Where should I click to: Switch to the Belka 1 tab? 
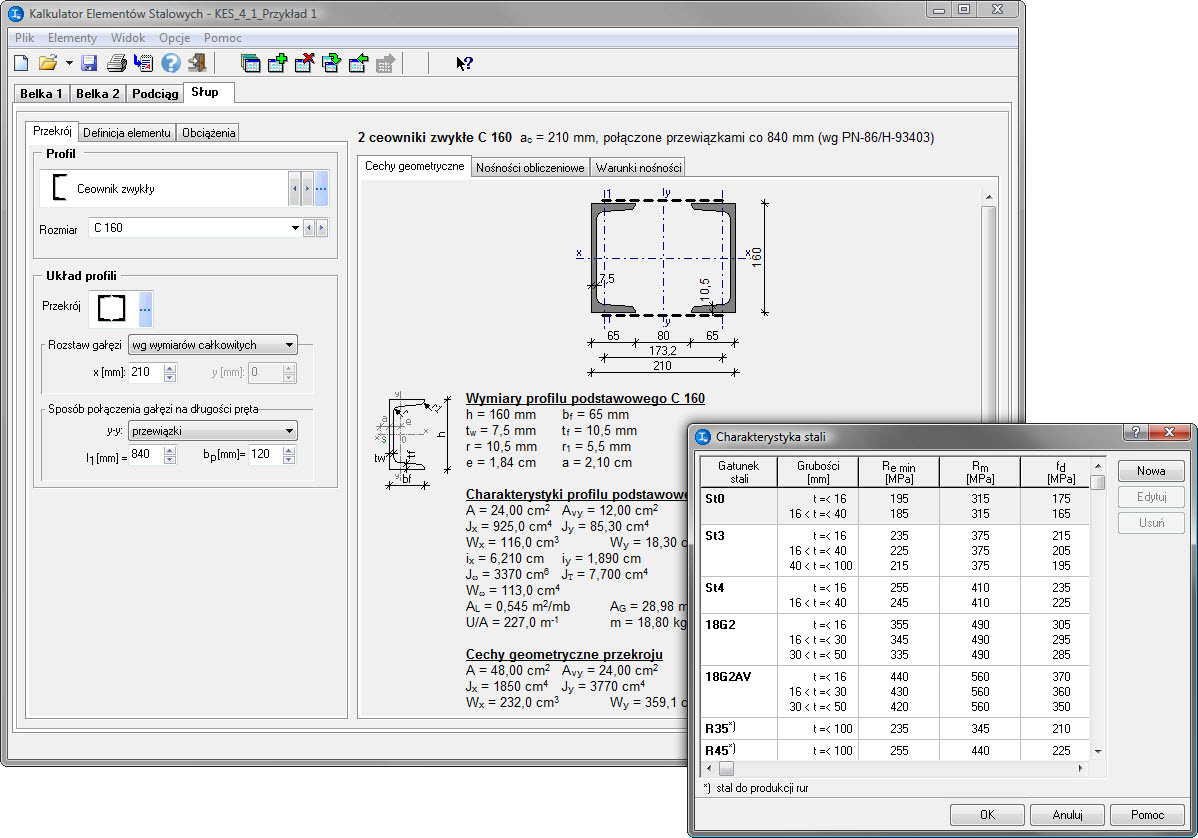tap(41, 93)
